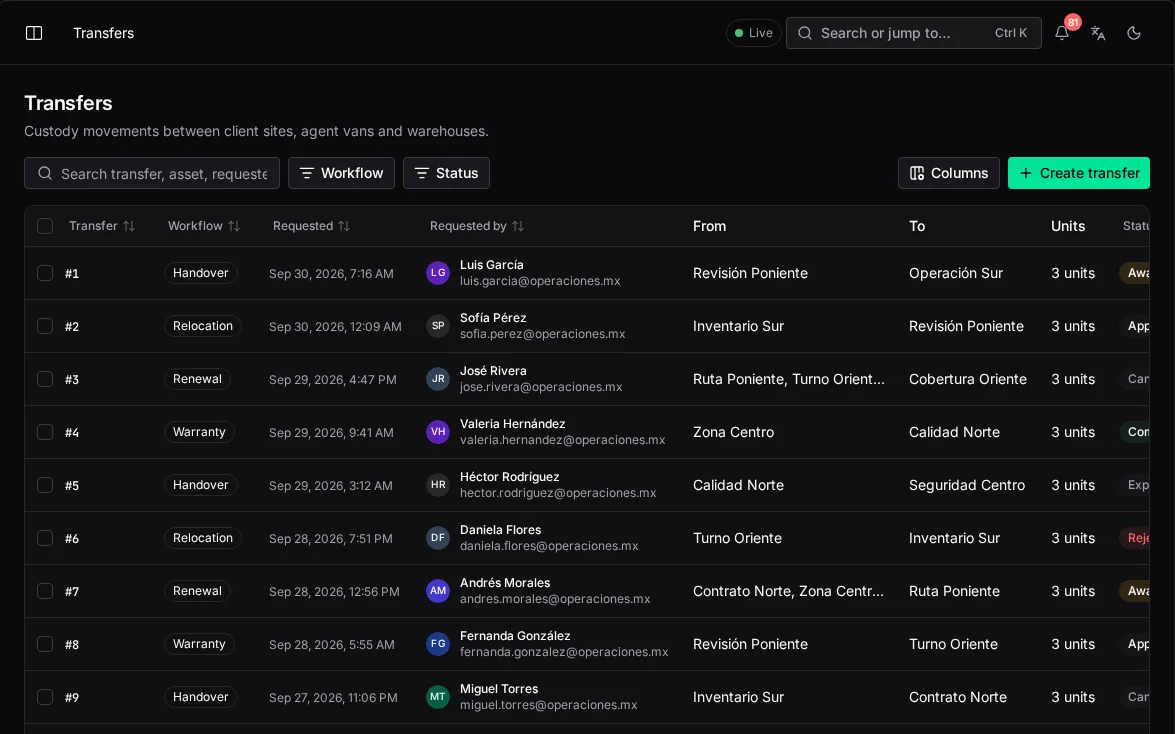Open the Status filter dropdown
The image size is (1175, 734).
pos(446,173)
